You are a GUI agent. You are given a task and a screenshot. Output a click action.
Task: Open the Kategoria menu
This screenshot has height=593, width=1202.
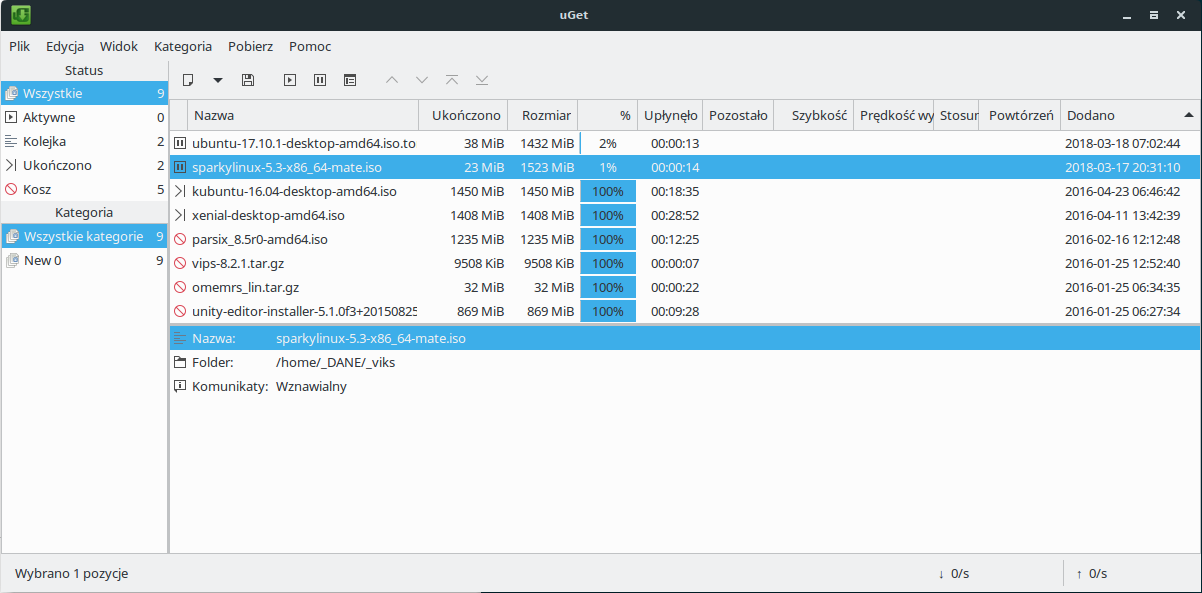183,46
